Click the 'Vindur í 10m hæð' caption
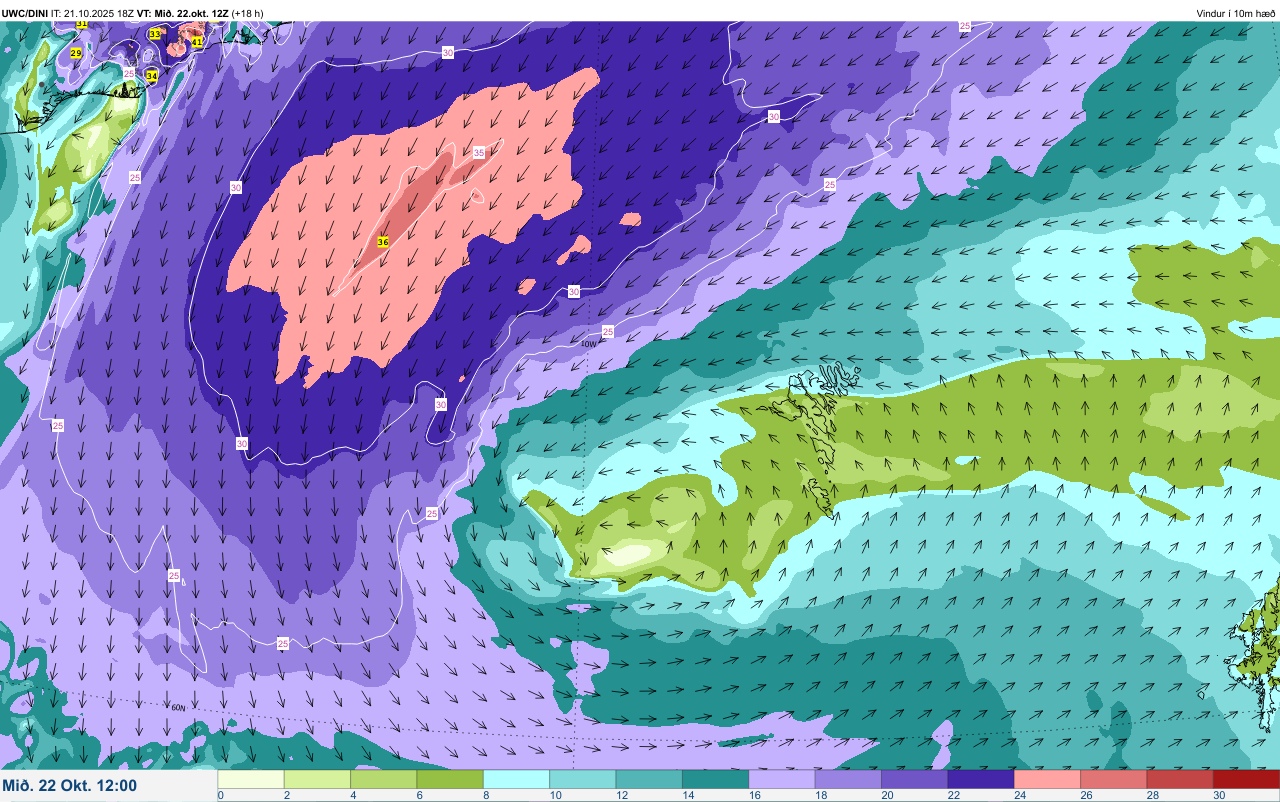 coord(1235,13)
